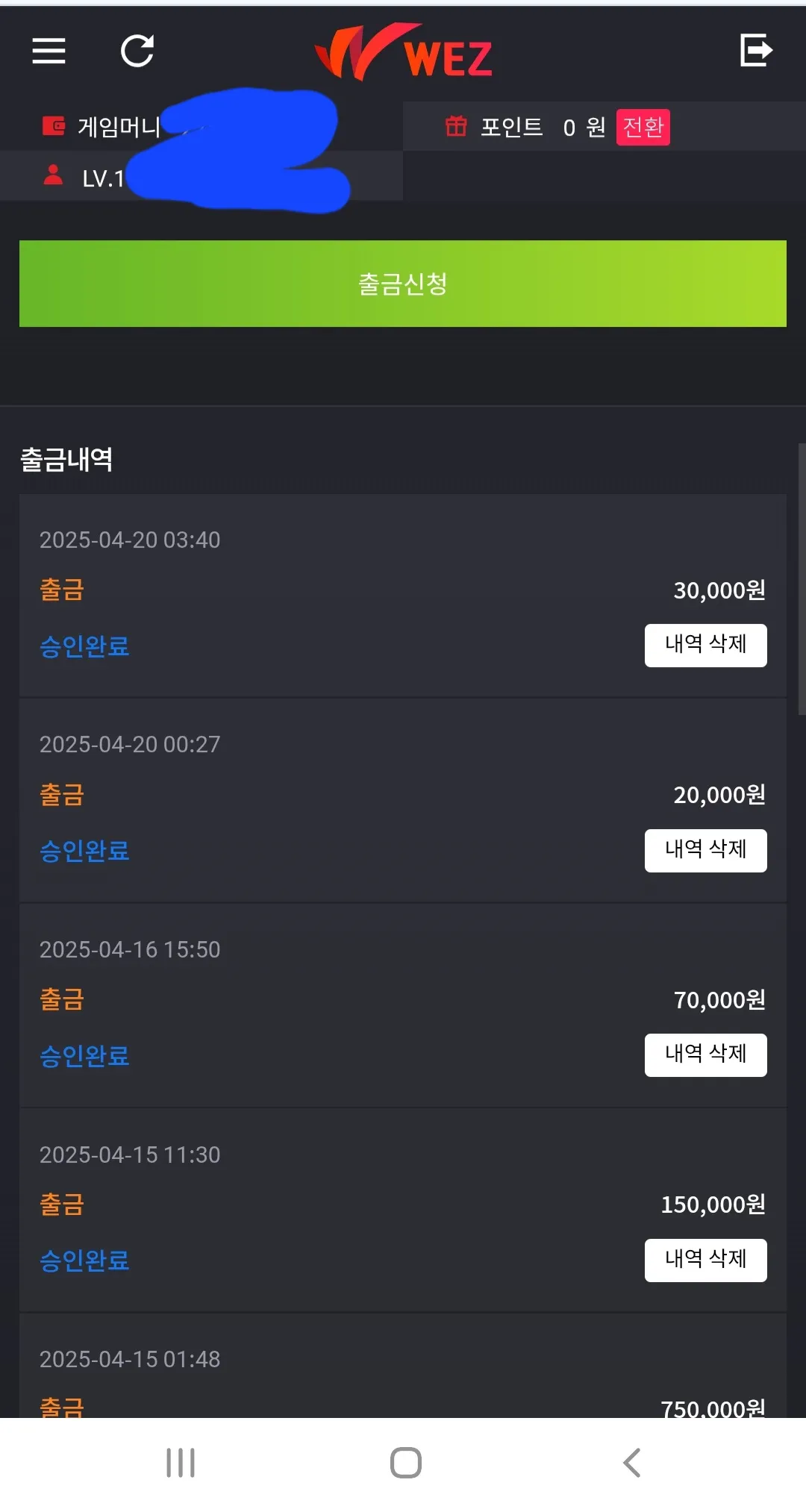Tap Android recent apps icon
This screenshot has height=1512, width=806.
pyautogui.click(x=181, y=1463)
